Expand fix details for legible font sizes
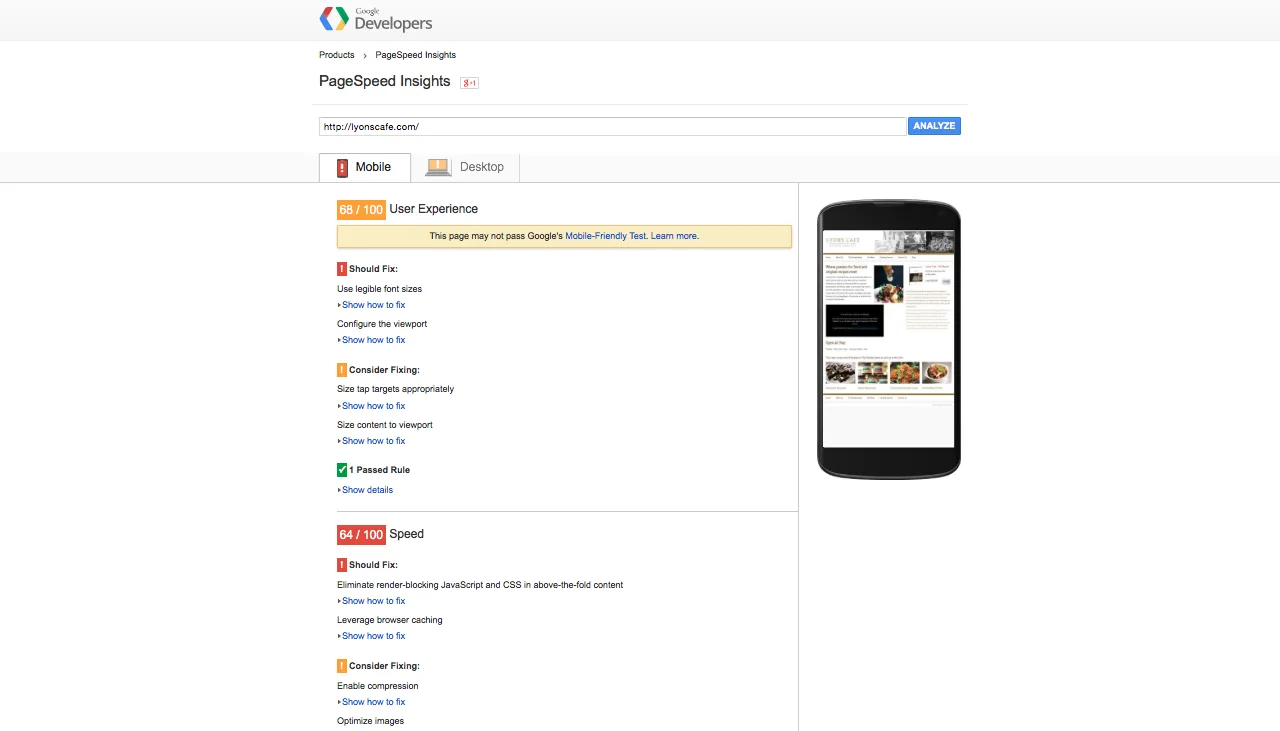This screenshot has width=1280, height=731. [x=373, y=305]
